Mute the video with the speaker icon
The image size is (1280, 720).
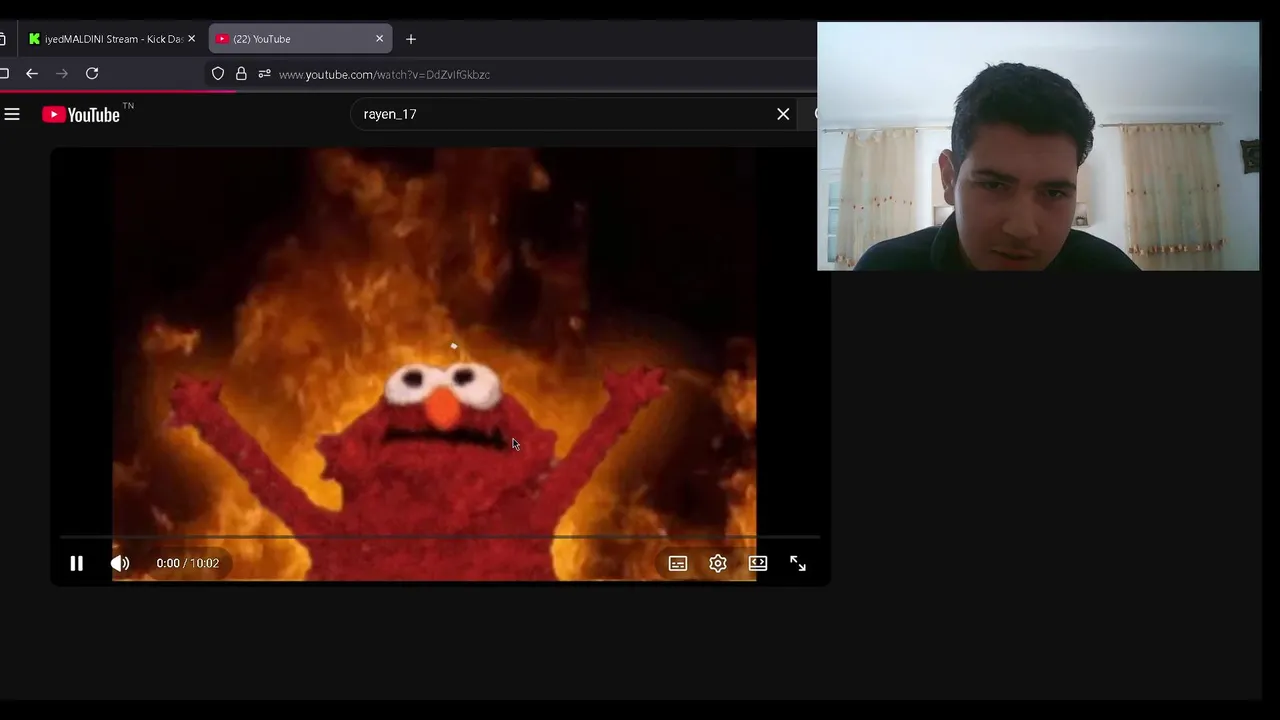[x=120, y=563]
